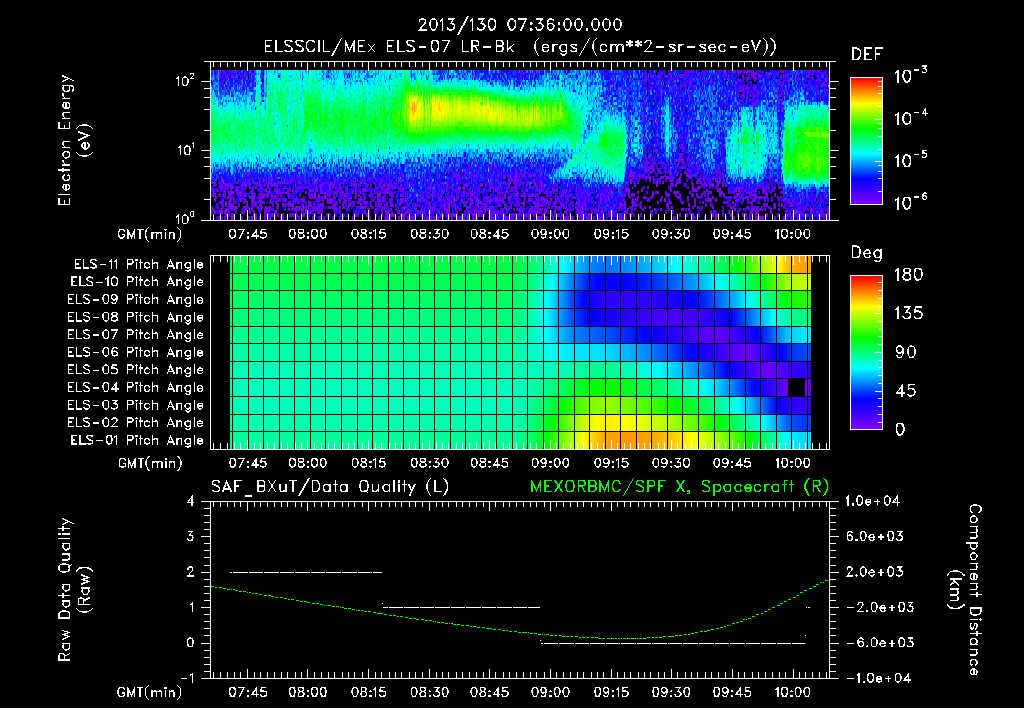Click the 0 label on Deg scale
The image size is (1024, 708).
pyautogui.click(x=900, y=429)
